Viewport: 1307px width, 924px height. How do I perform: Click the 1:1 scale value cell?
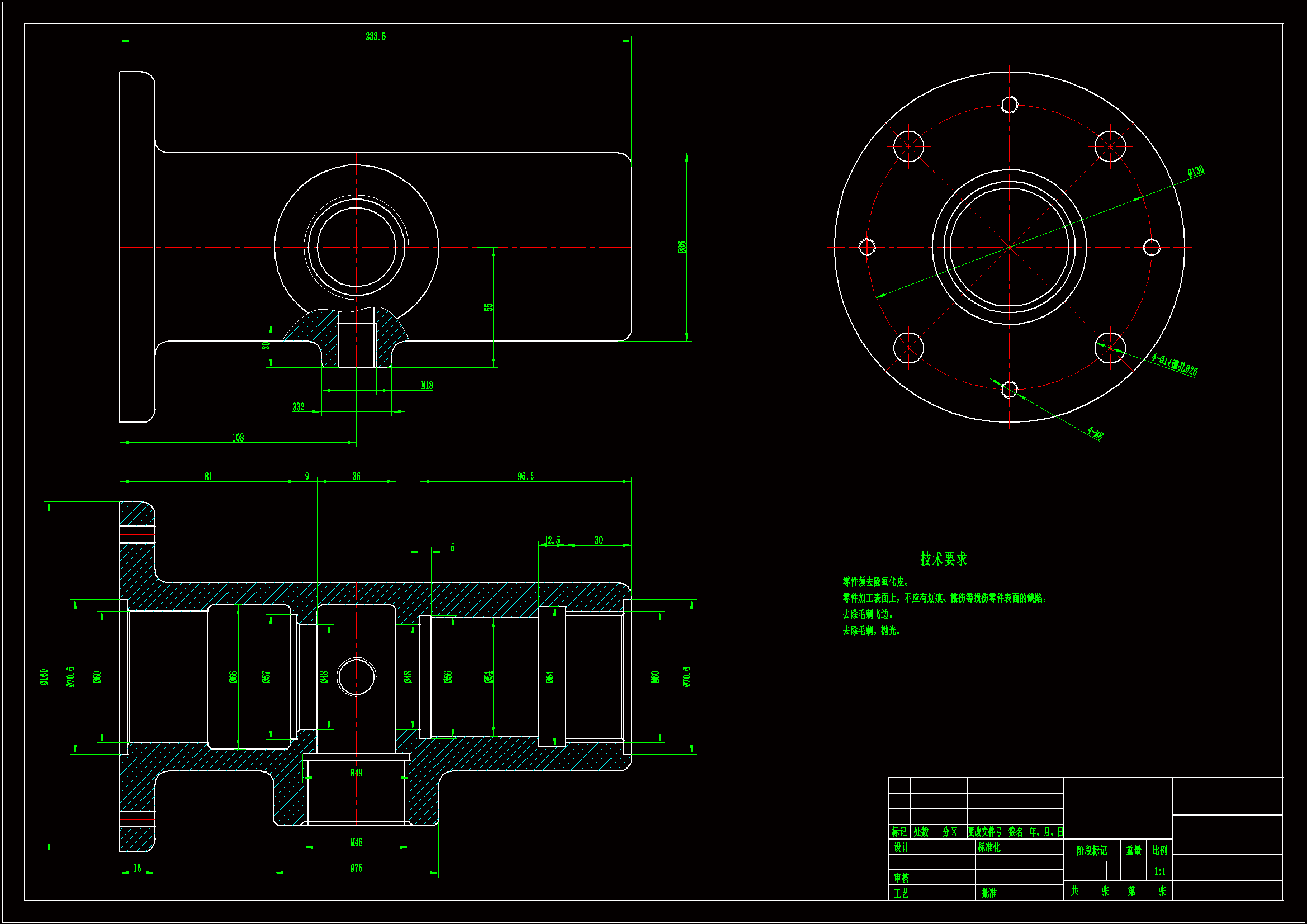coord(1159,871)
